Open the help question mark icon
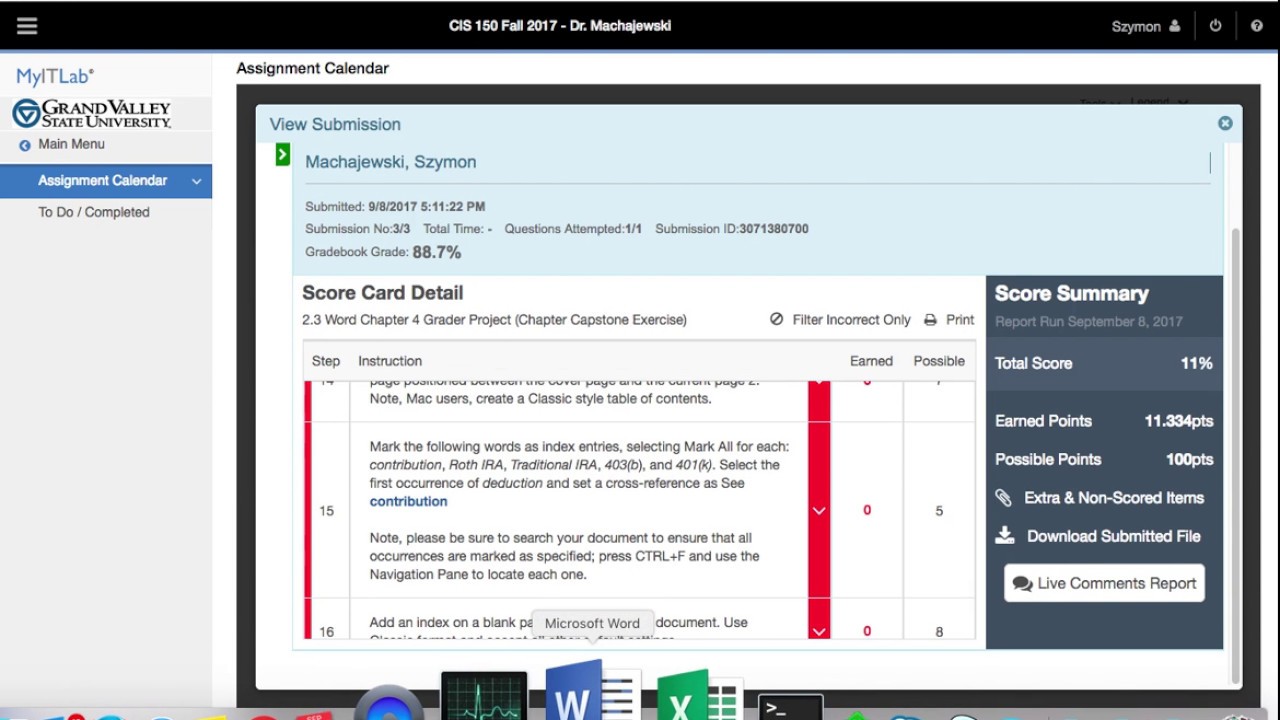 pyautogui.click(x=1257, y=26)
